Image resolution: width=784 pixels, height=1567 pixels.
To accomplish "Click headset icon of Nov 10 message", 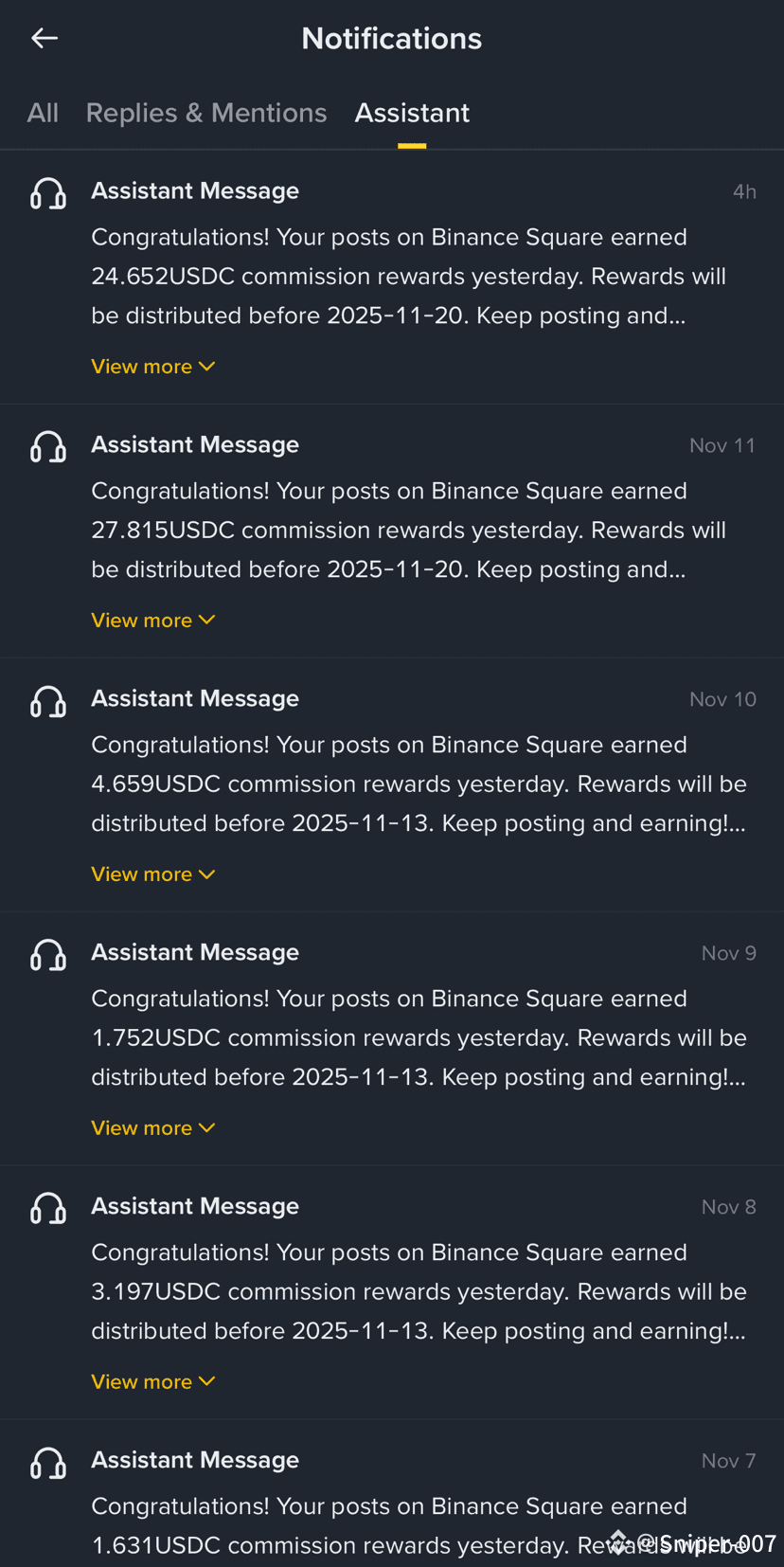I will pyautogui.click(x=48, y=701).
